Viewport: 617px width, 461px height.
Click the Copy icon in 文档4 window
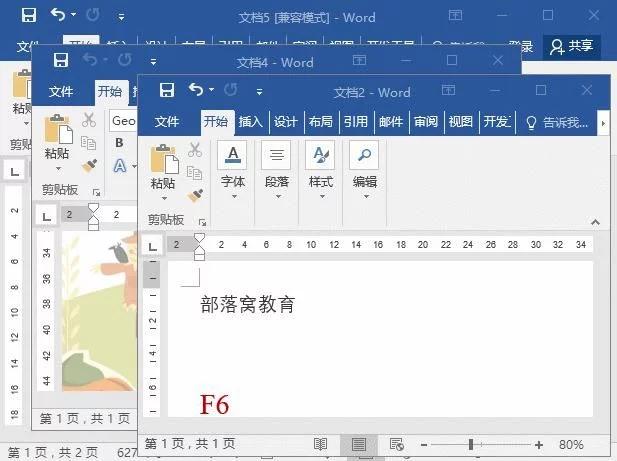click(x=88, y=142)
